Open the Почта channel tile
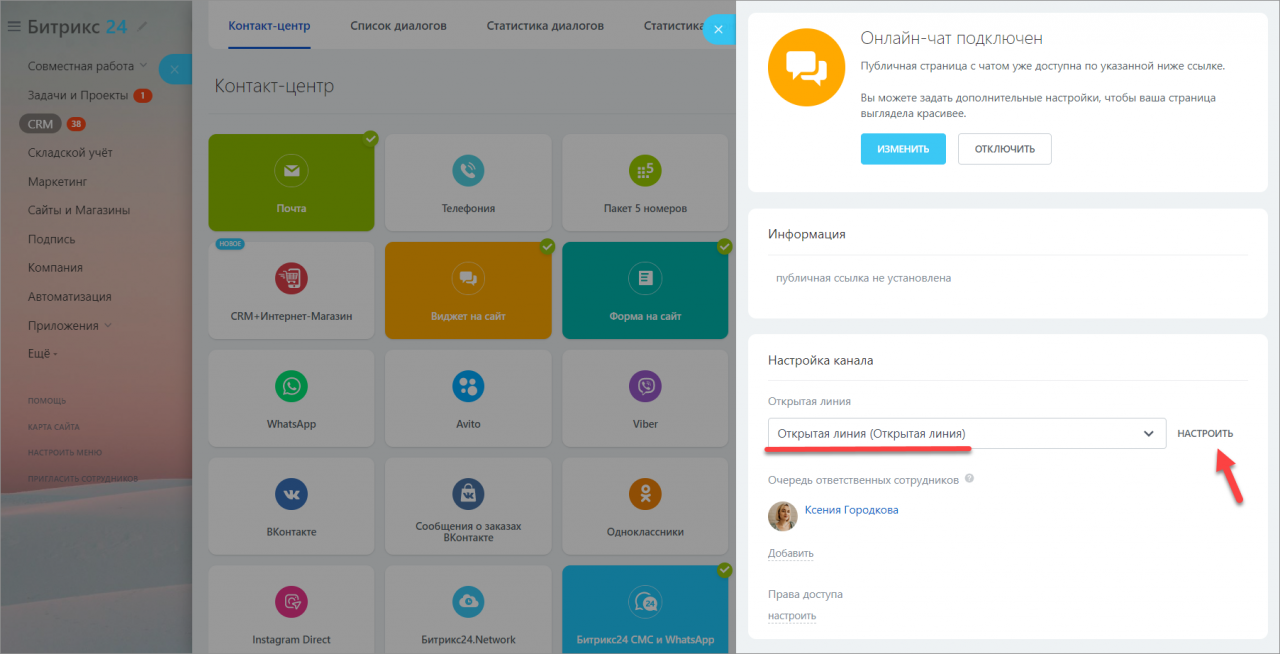The width and height of the screenshot is (1280, 654). pos(291,183)
